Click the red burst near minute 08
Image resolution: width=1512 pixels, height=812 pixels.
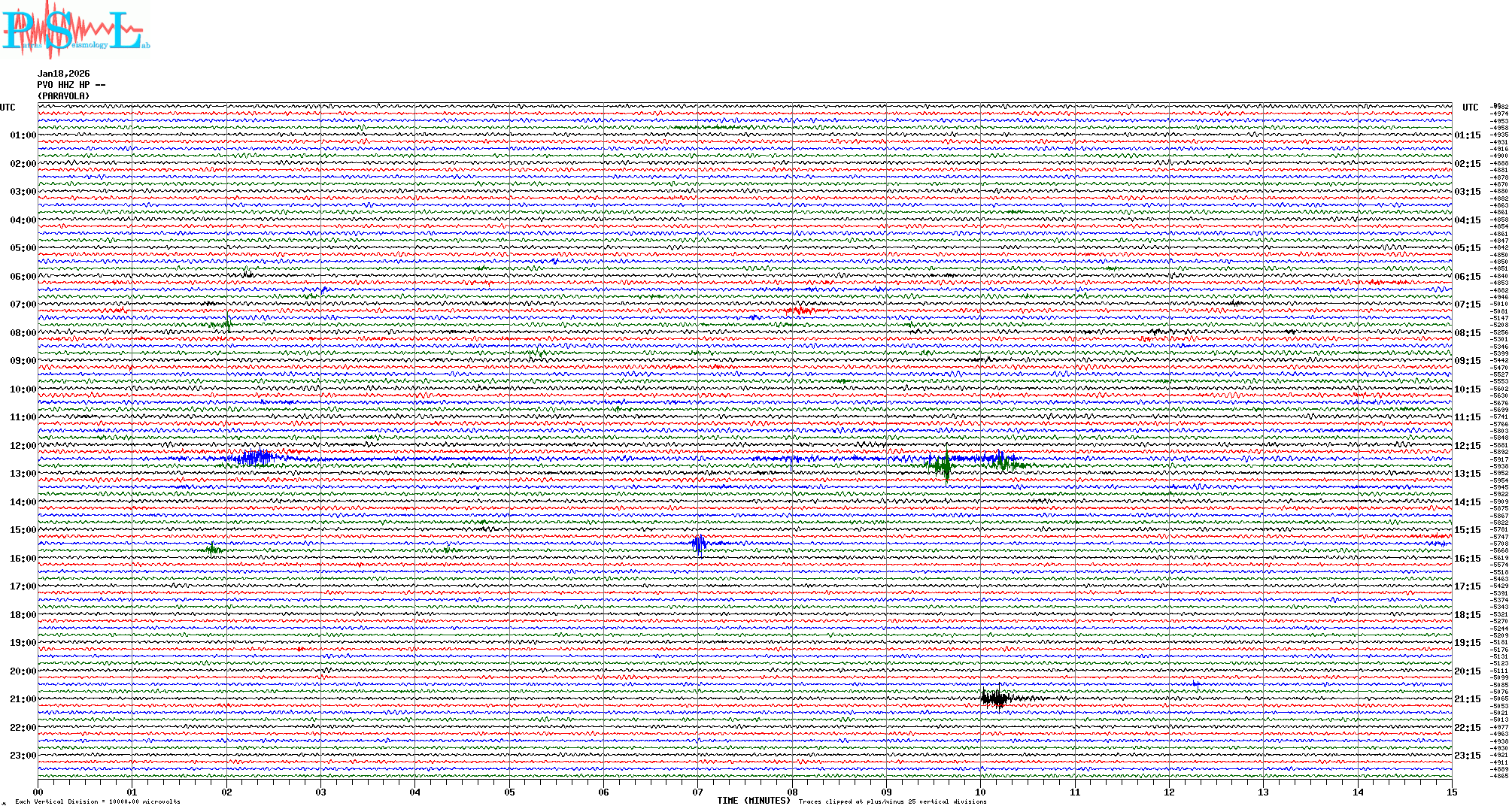pyautogui.click(x=802, y=310)
